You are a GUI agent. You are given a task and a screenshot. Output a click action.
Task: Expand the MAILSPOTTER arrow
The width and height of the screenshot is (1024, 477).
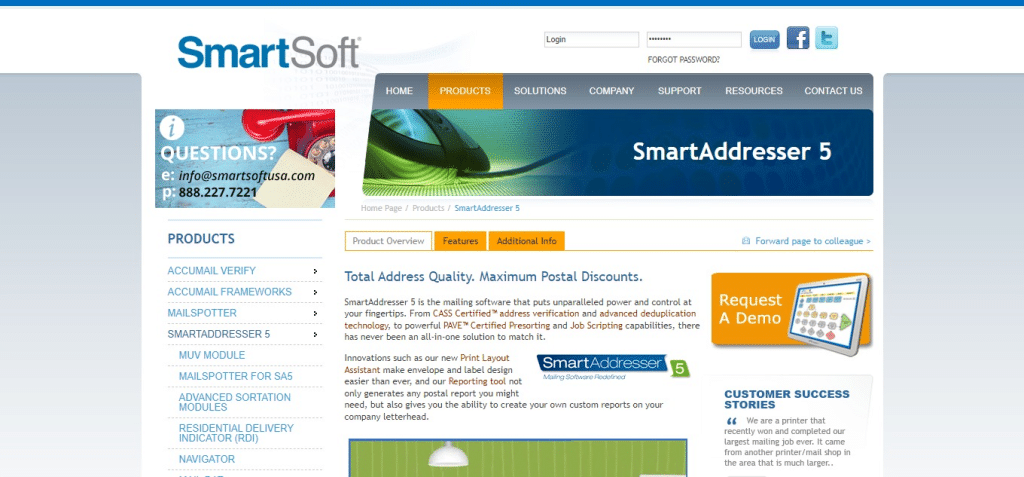315,314
